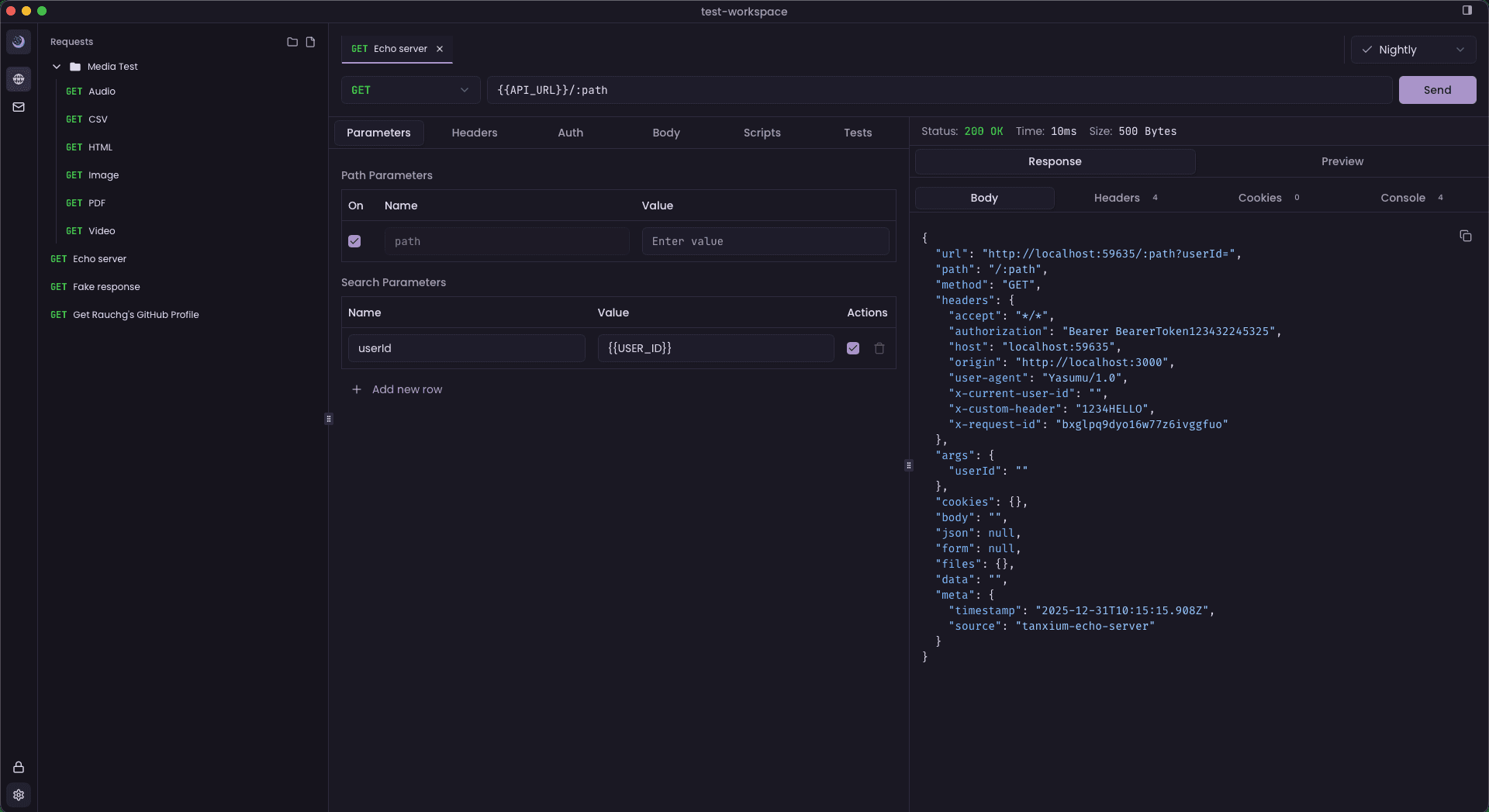
Task: Click the Yasumu logo at sidebar top
Action: 19,41
